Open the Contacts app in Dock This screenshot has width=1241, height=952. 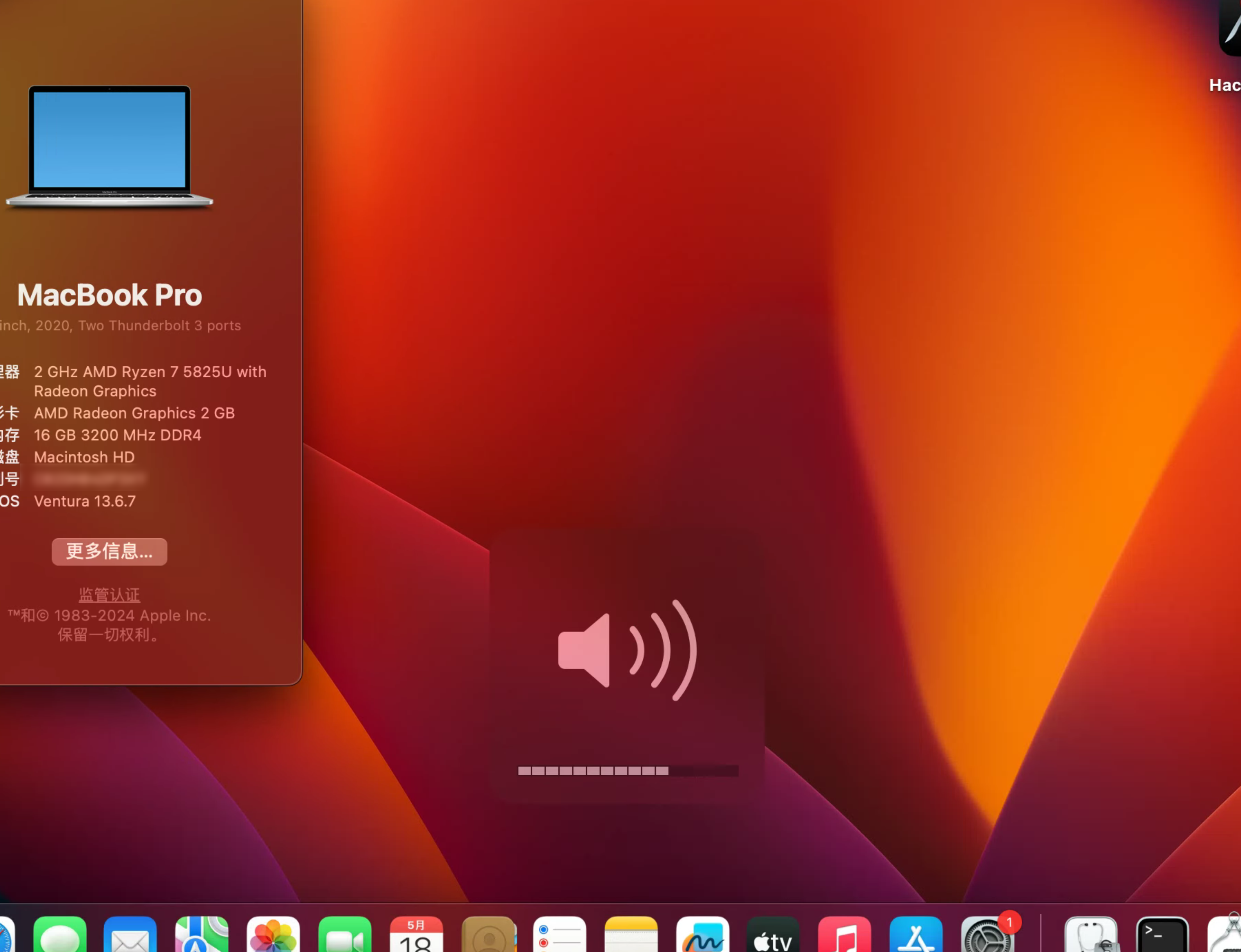click(x=489, y=935)
